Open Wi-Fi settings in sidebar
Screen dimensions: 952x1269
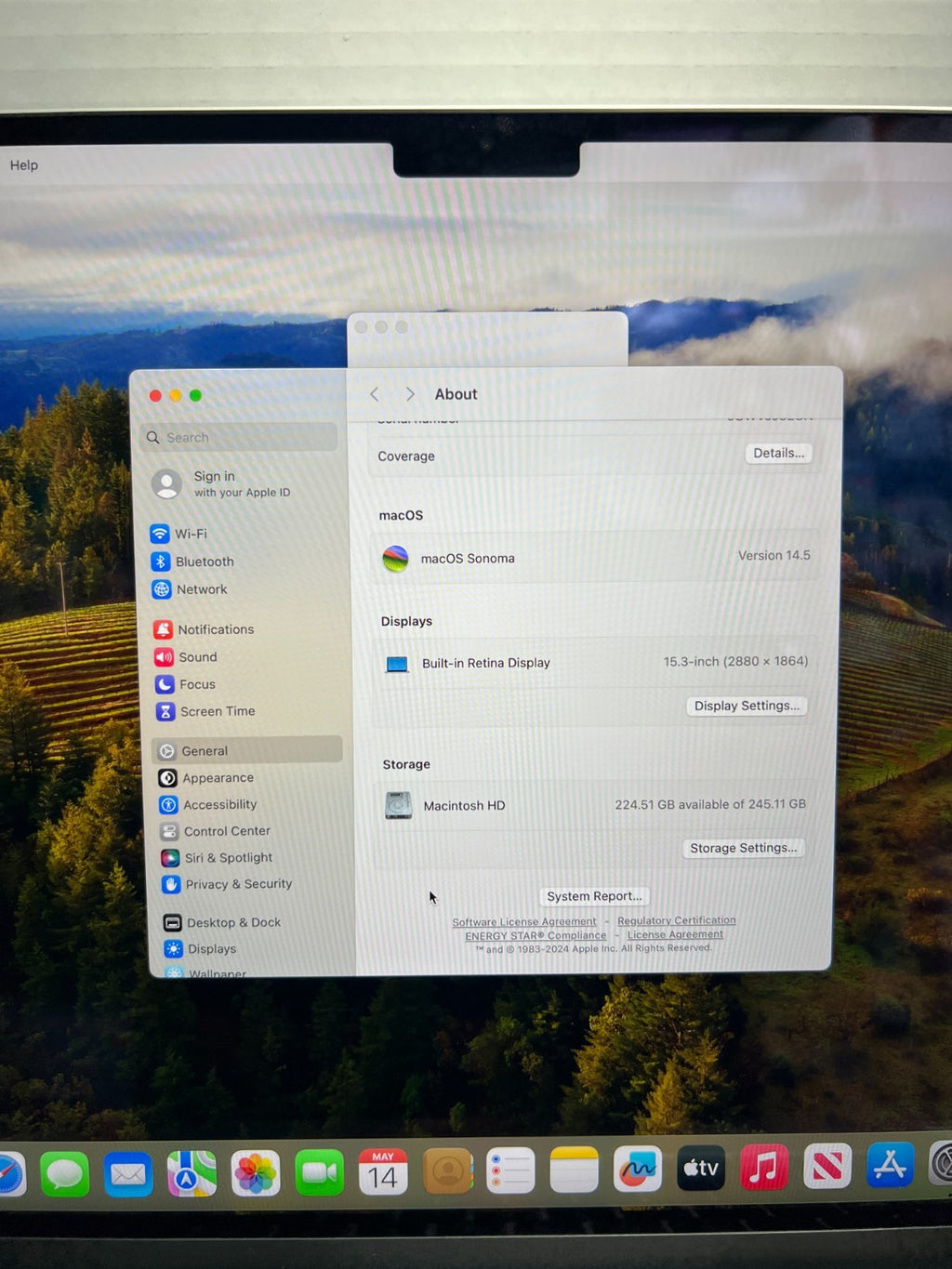(178, 534)
